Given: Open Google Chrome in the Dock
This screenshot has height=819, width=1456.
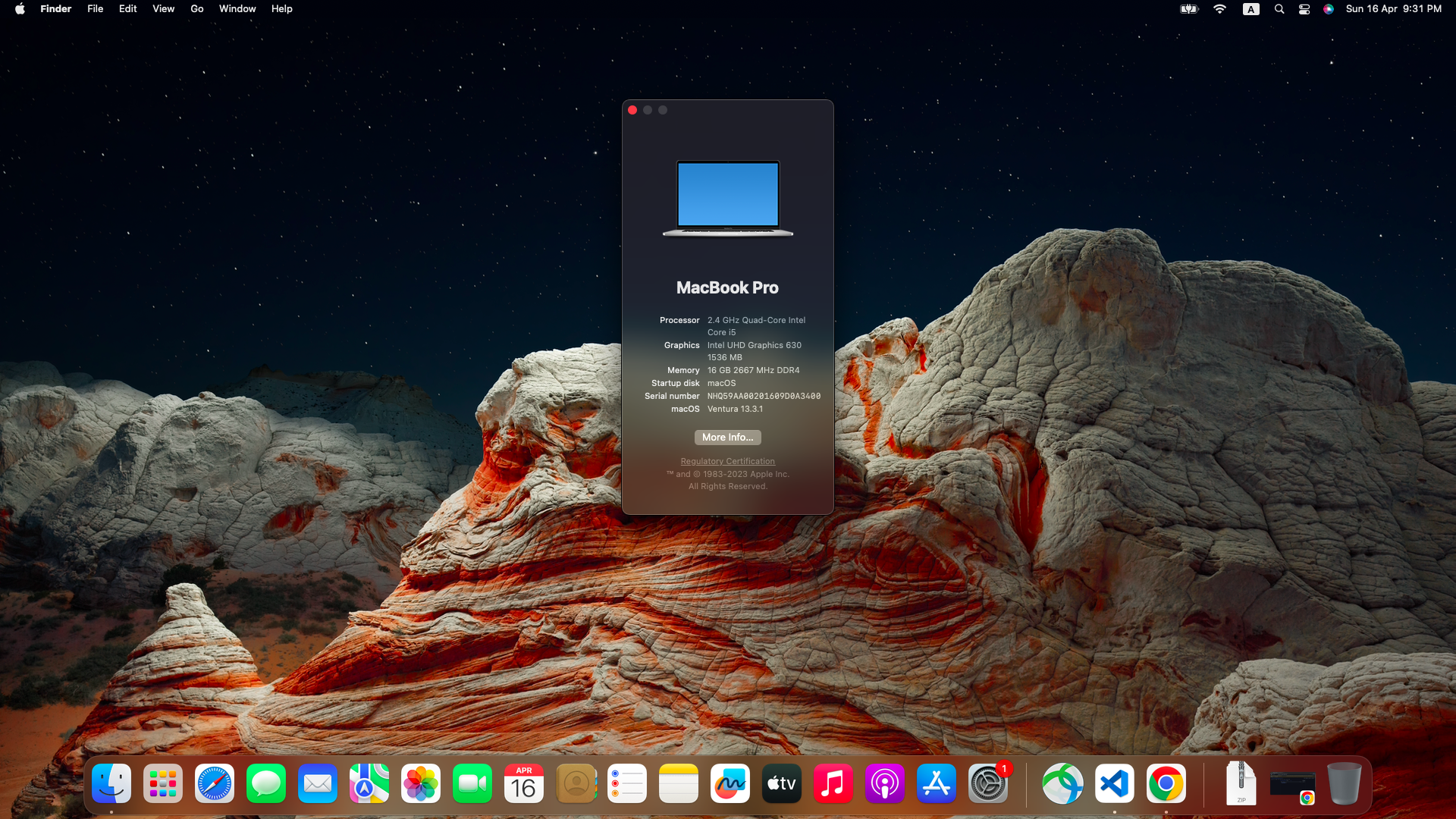Looking at the screenshot, I should [1166, 783].
